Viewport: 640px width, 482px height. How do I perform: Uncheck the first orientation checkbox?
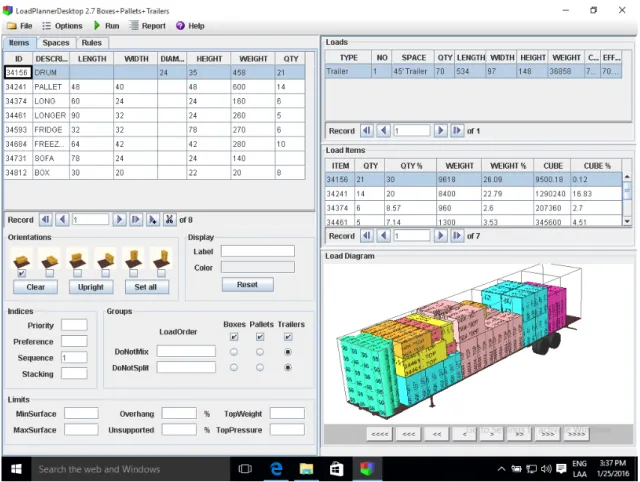tap(22, 273)
